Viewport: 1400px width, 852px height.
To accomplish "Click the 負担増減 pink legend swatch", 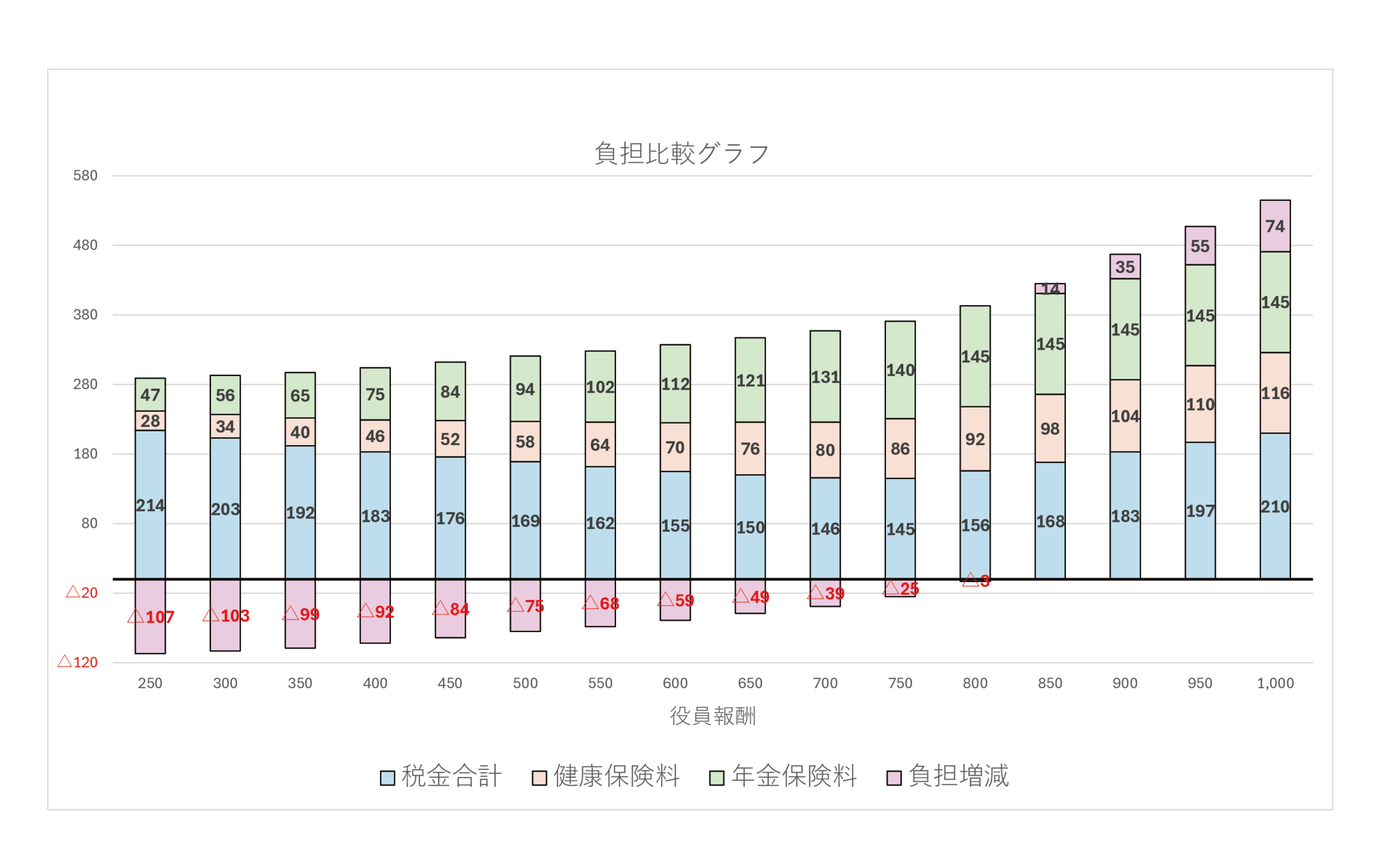I will 894,778.
